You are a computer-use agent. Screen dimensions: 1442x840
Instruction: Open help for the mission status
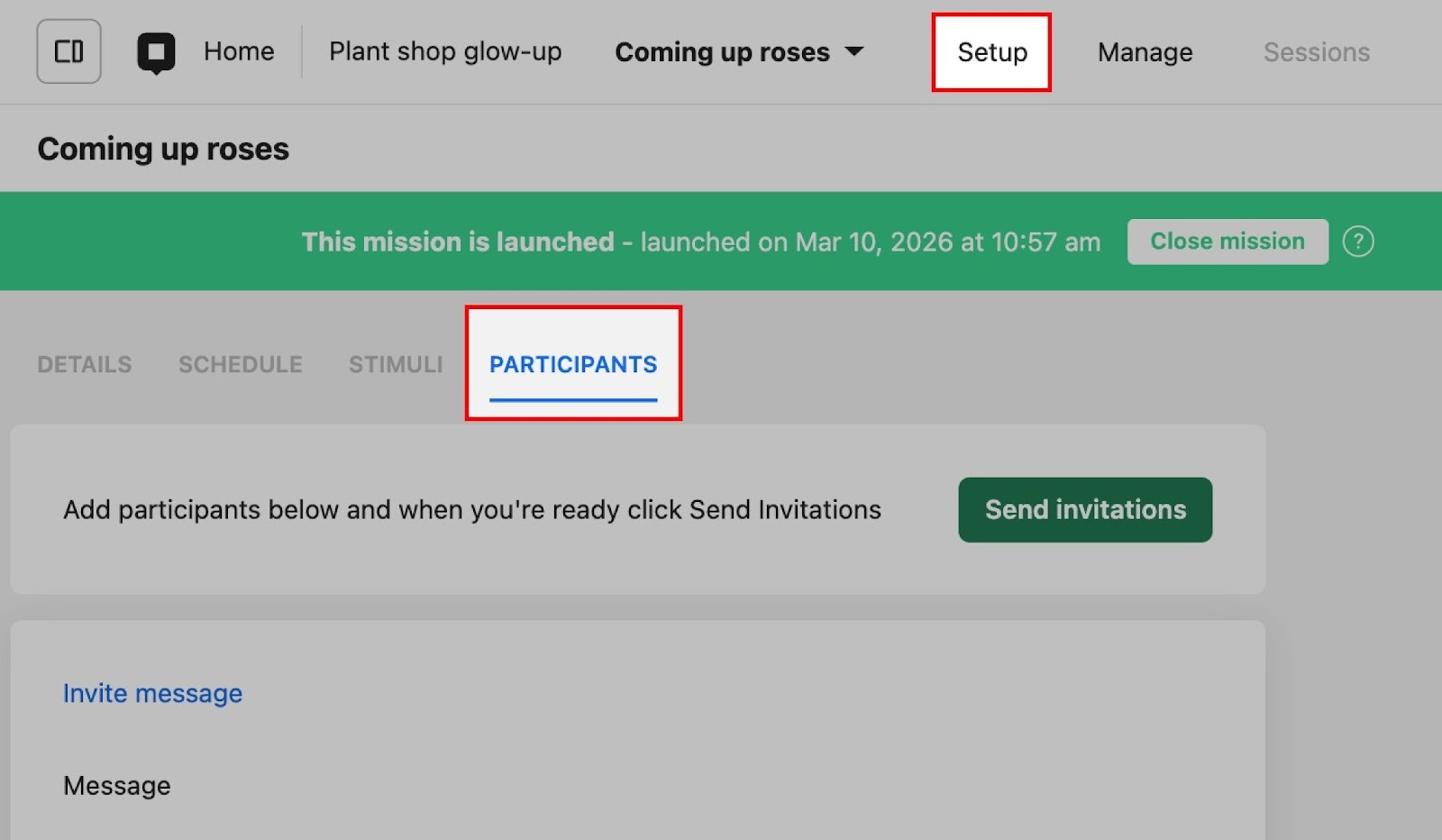click(1357, 242)
